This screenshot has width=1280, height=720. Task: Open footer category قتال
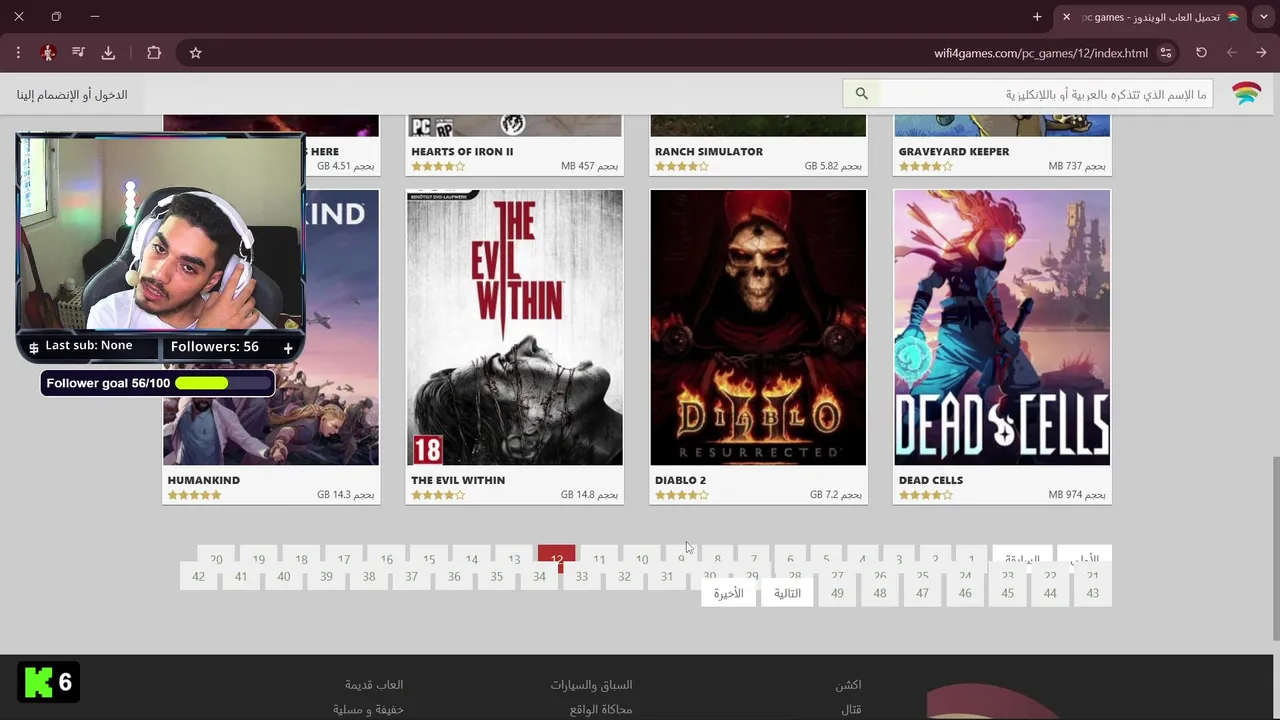click(x=851, y=709)
